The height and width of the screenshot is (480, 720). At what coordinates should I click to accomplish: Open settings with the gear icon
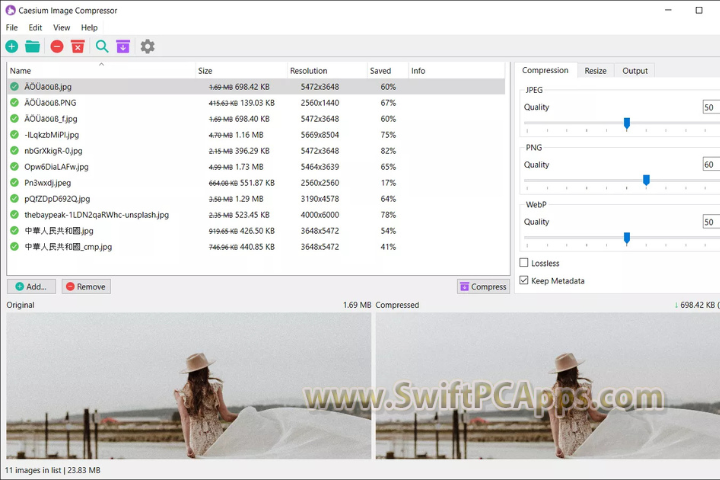click(x=147, y=46)
